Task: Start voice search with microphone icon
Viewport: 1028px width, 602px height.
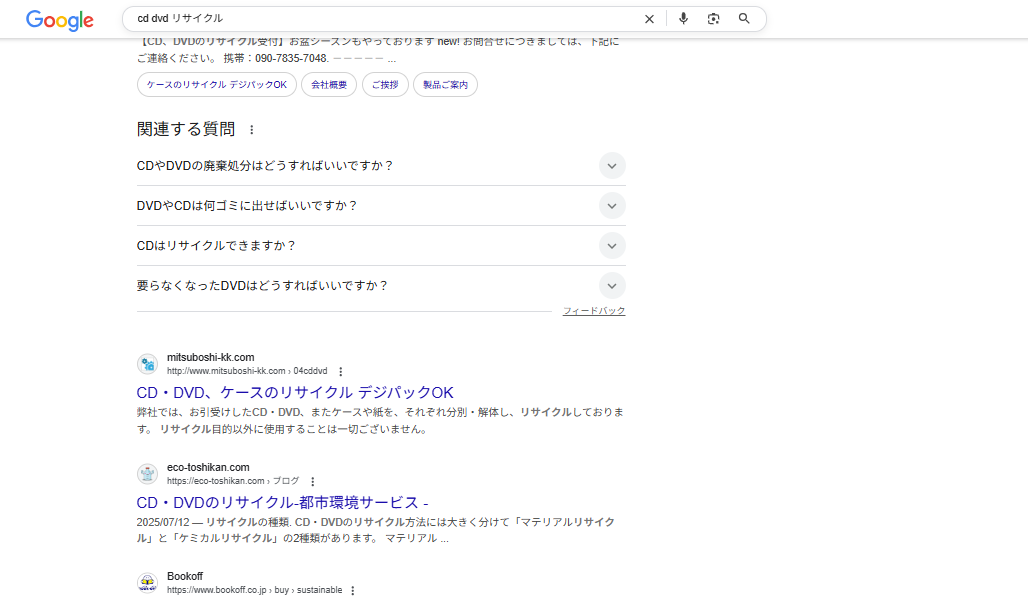Action: pyautogui.click(x=684, y=19)
